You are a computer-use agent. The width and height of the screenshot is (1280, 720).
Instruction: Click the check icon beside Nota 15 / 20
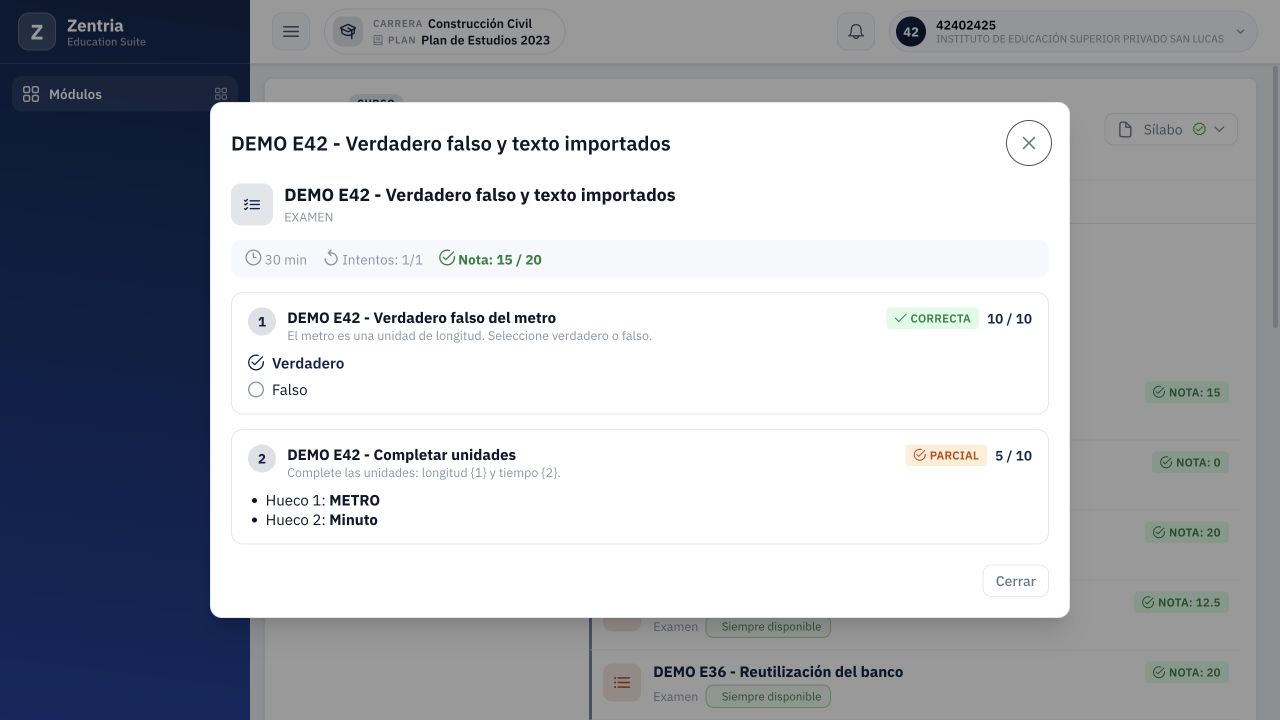click(x=447, y=258)
